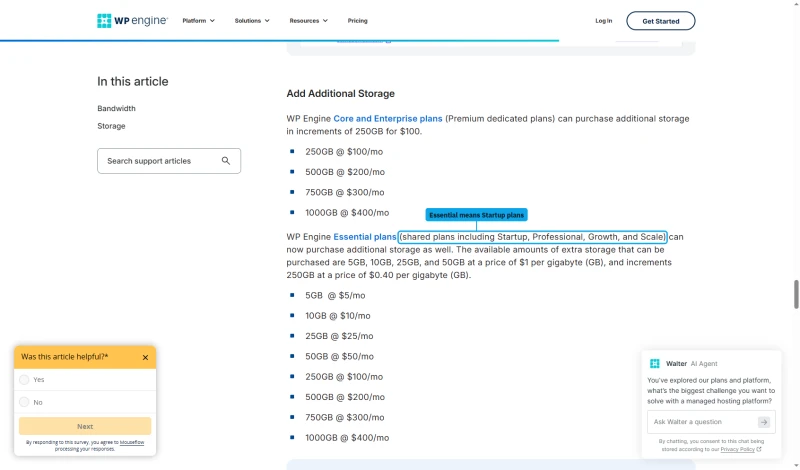The image size is (800, 470).
Task: Click the '5GB @ $5/mo' list item
Action: (x=335, y=295)
